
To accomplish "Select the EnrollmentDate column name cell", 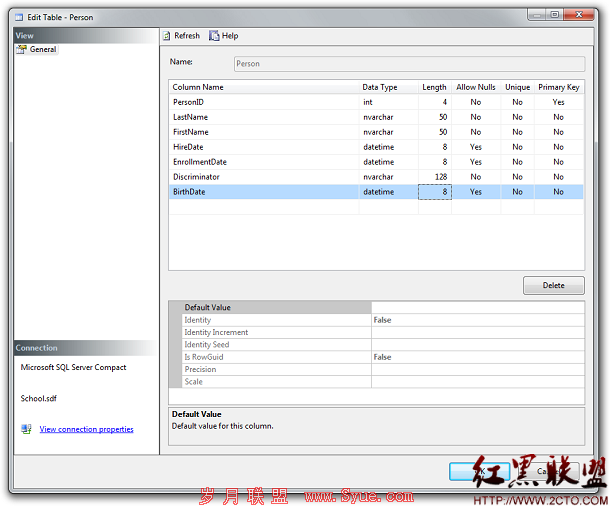I will [264, 162].
